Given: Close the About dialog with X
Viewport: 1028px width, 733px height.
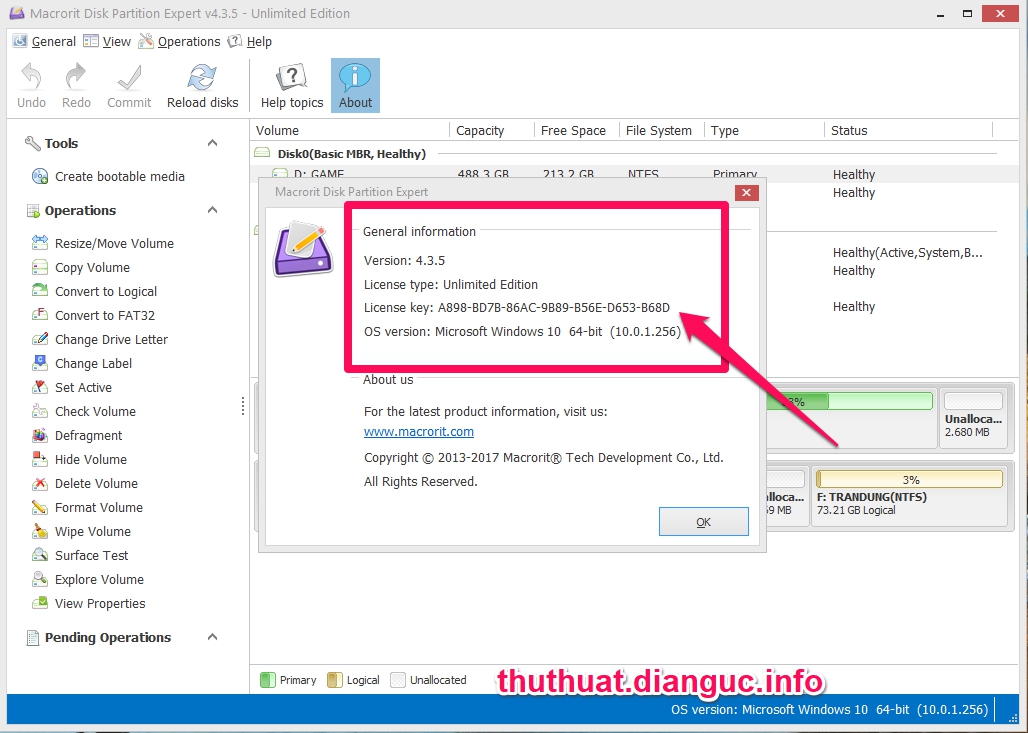Looking at the screenshot, I should point(747,192).
